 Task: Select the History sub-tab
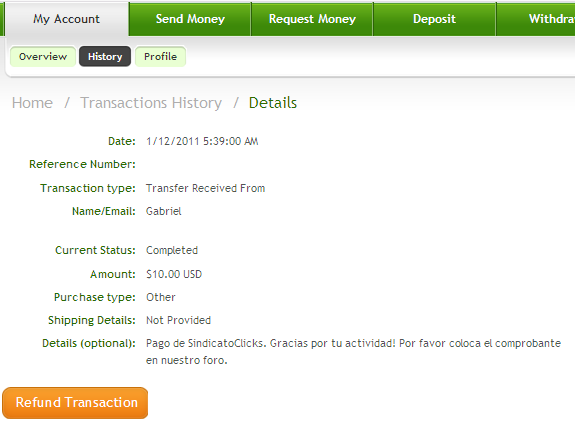105,56
